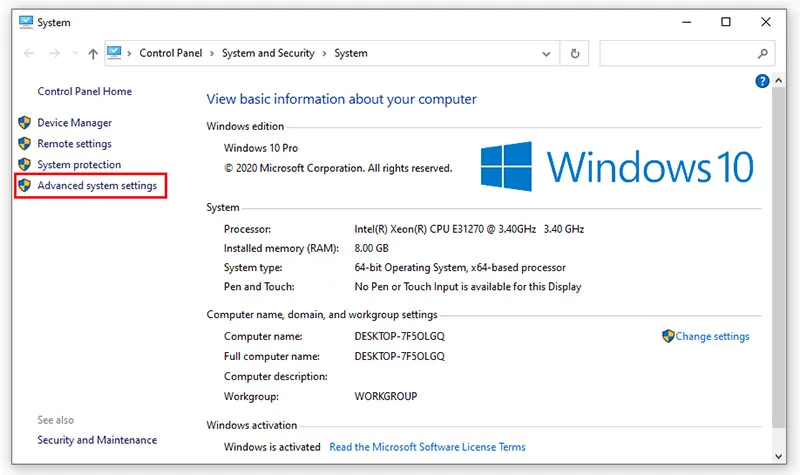Refresh the address bar location

click(x=575, y=54)
